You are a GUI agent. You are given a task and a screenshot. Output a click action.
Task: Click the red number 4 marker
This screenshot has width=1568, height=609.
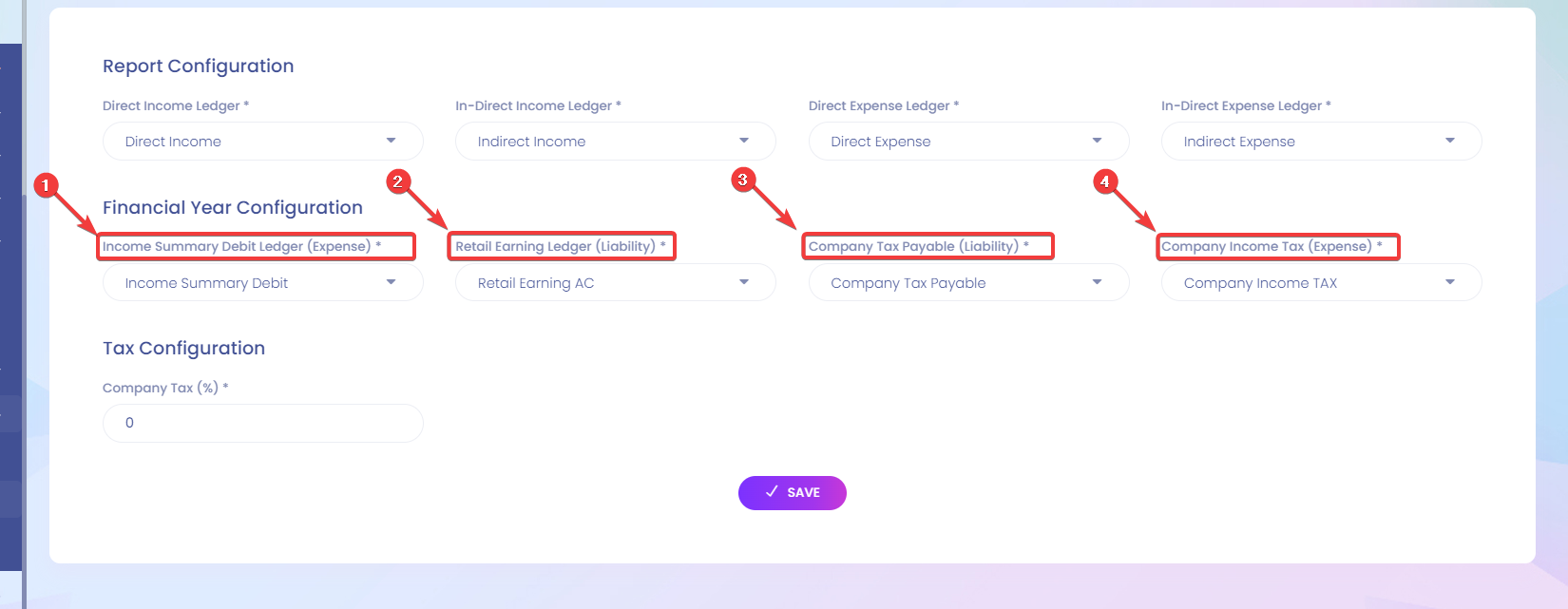[1104, 181]
